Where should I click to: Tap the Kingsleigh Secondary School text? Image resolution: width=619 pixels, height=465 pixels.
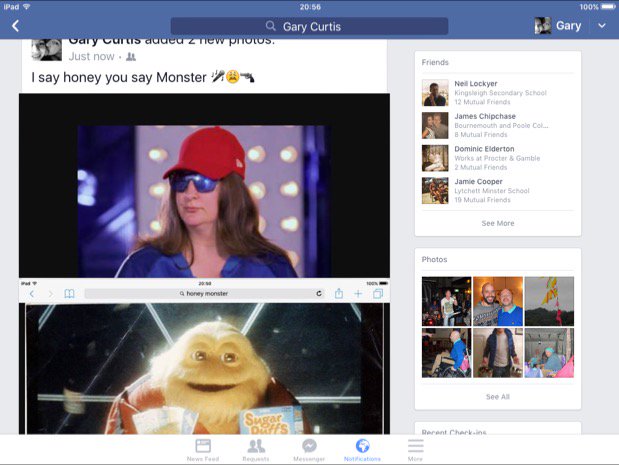(x=501, y=93)
